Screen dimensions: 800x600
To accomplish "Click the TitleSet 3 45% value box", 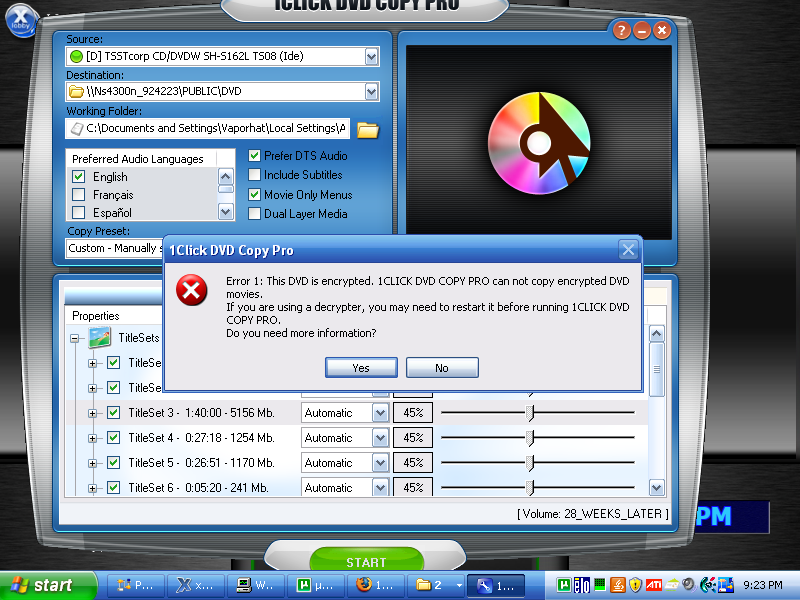I will [x=413, y=413].
